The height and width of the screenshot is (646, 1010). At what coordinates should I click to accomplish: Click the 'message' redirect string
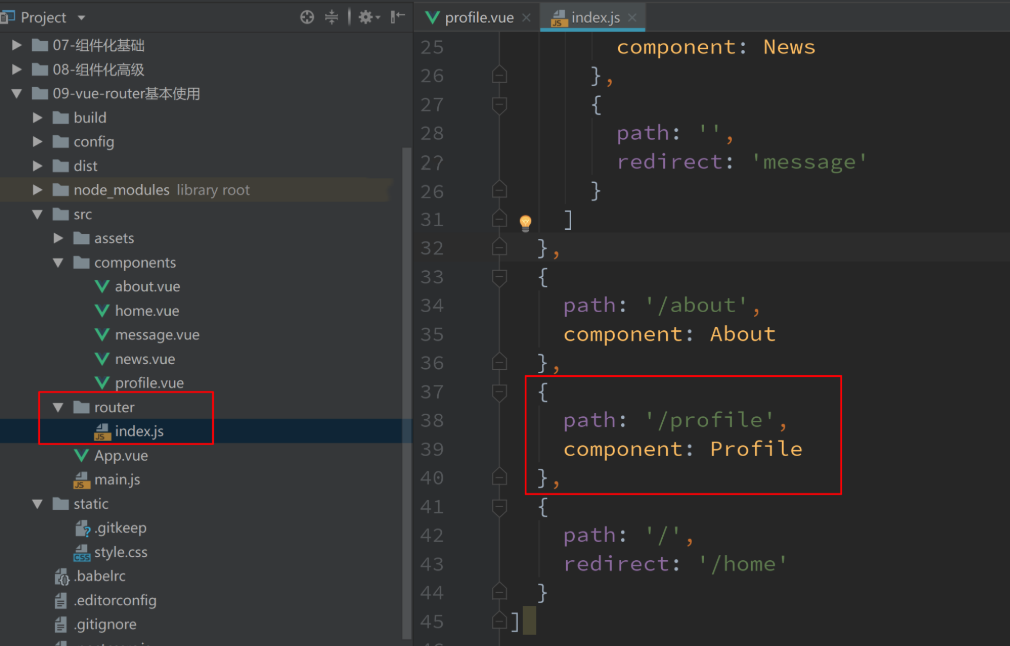[810, 162]
